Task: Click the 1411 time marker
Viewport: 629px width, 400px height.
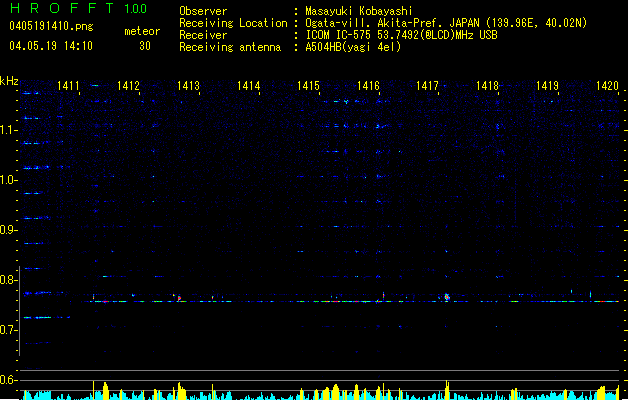Action: pyautogui.click(x=68, y=86)
